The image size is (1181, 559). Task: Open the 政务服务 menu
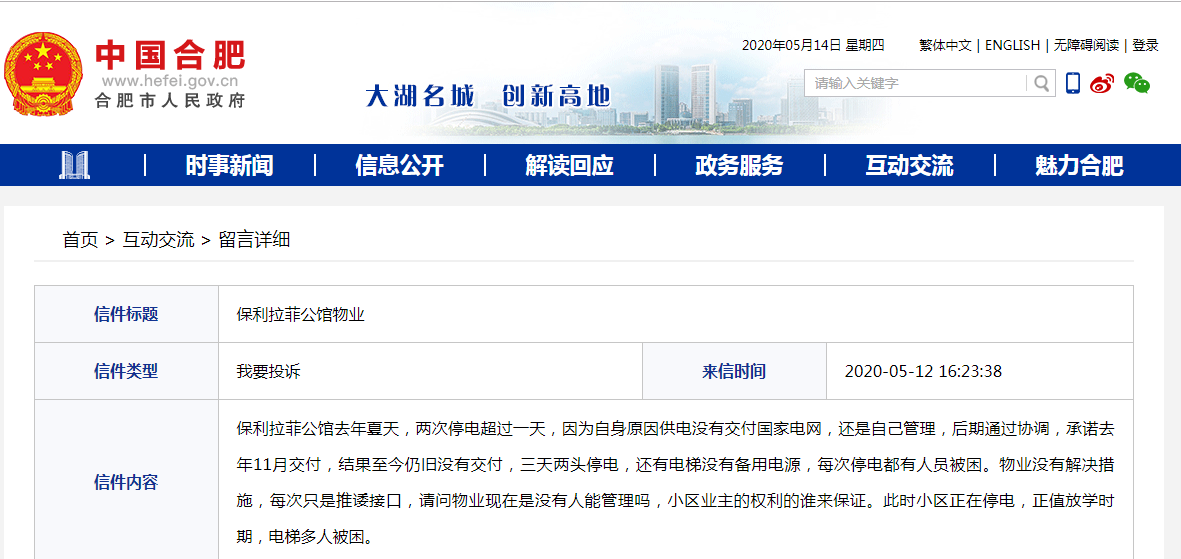coord(739,165)
